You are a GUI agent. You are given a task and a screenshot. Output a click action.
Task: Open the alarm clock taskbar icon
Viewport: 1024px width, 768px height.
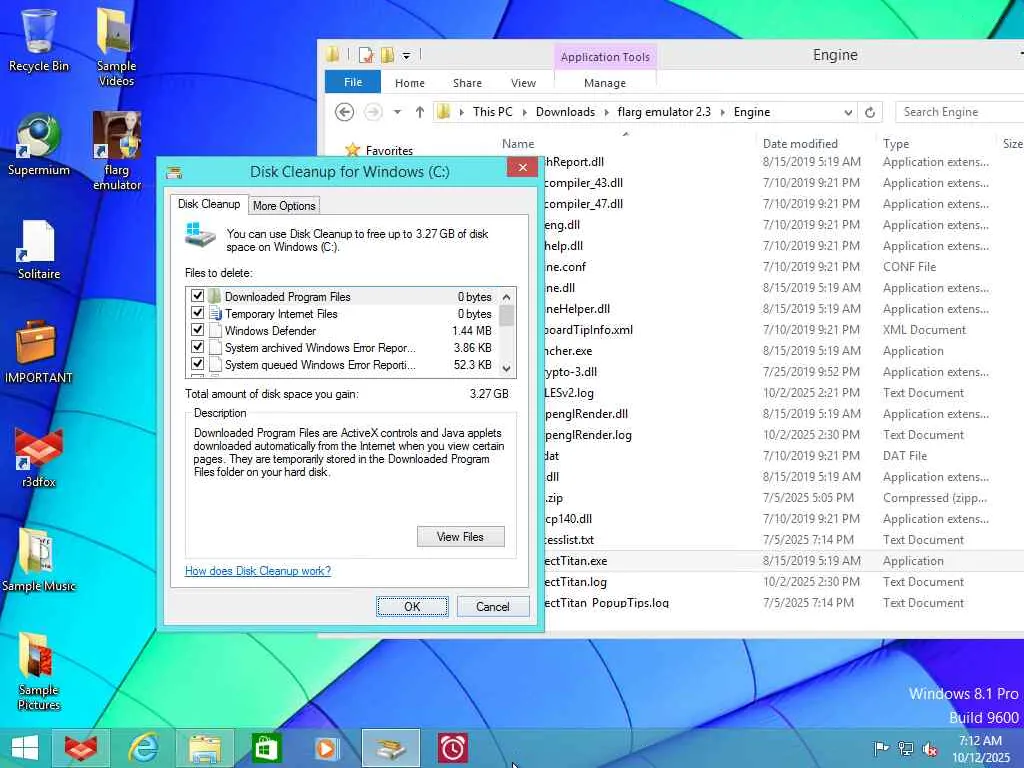[x=453, y=748]
